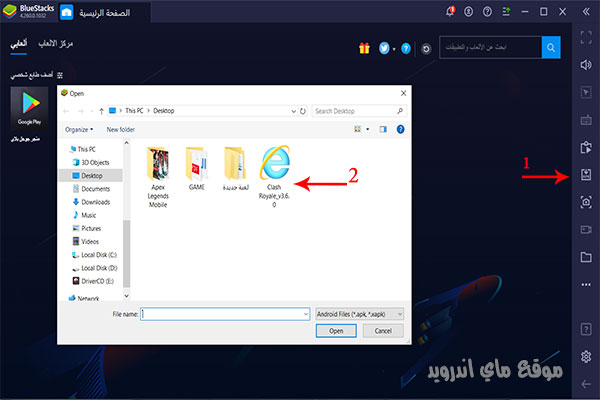Select Clash Royale_v3.6.0 file
Viewport: 600px width, 400px height.
(x=274, y=176)
